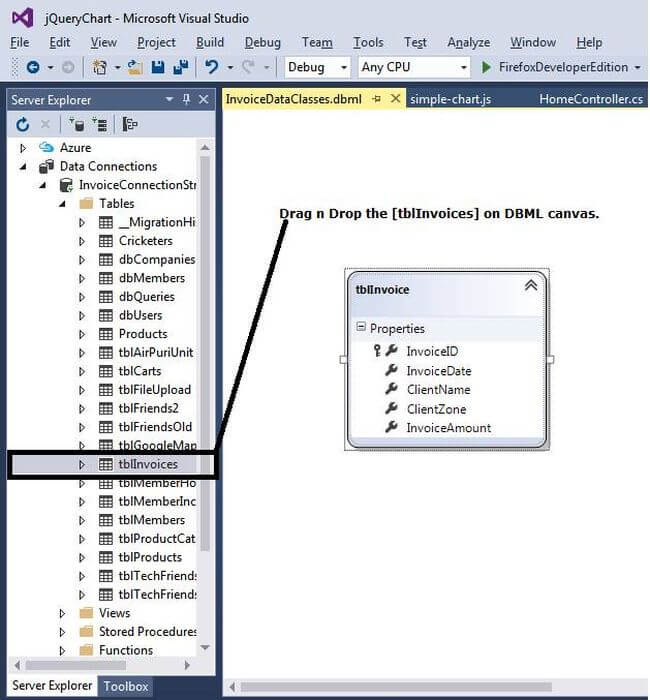This screenshot has width=650, height=700.
Task: Select the InvoiceConnectionString connection node
Action: pyautogui.click(x=138, y=185)
